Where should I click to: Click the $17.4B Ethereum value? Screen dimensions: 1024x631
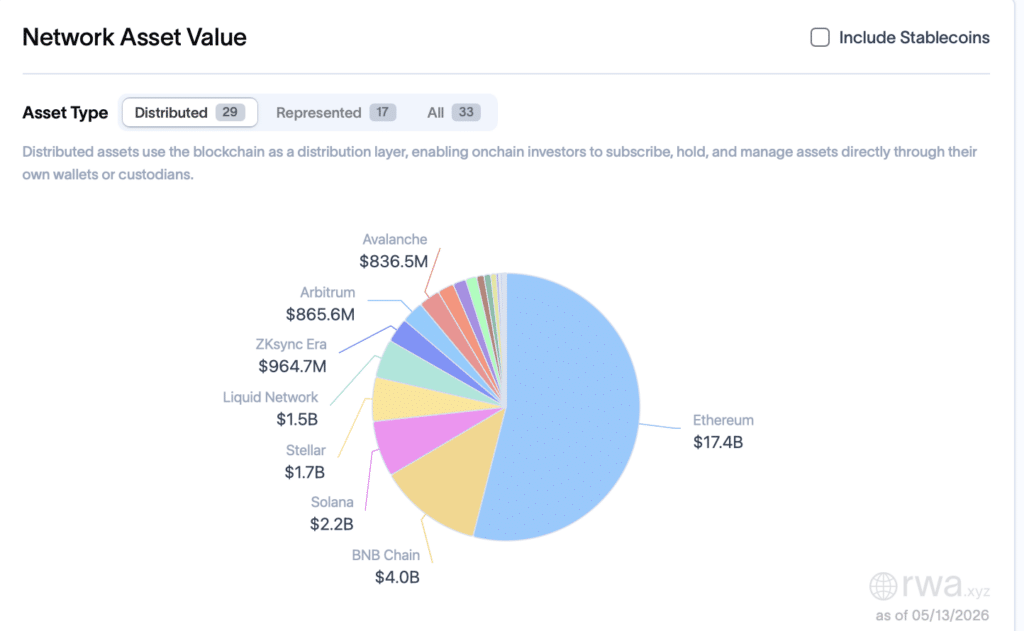(718, 442)
